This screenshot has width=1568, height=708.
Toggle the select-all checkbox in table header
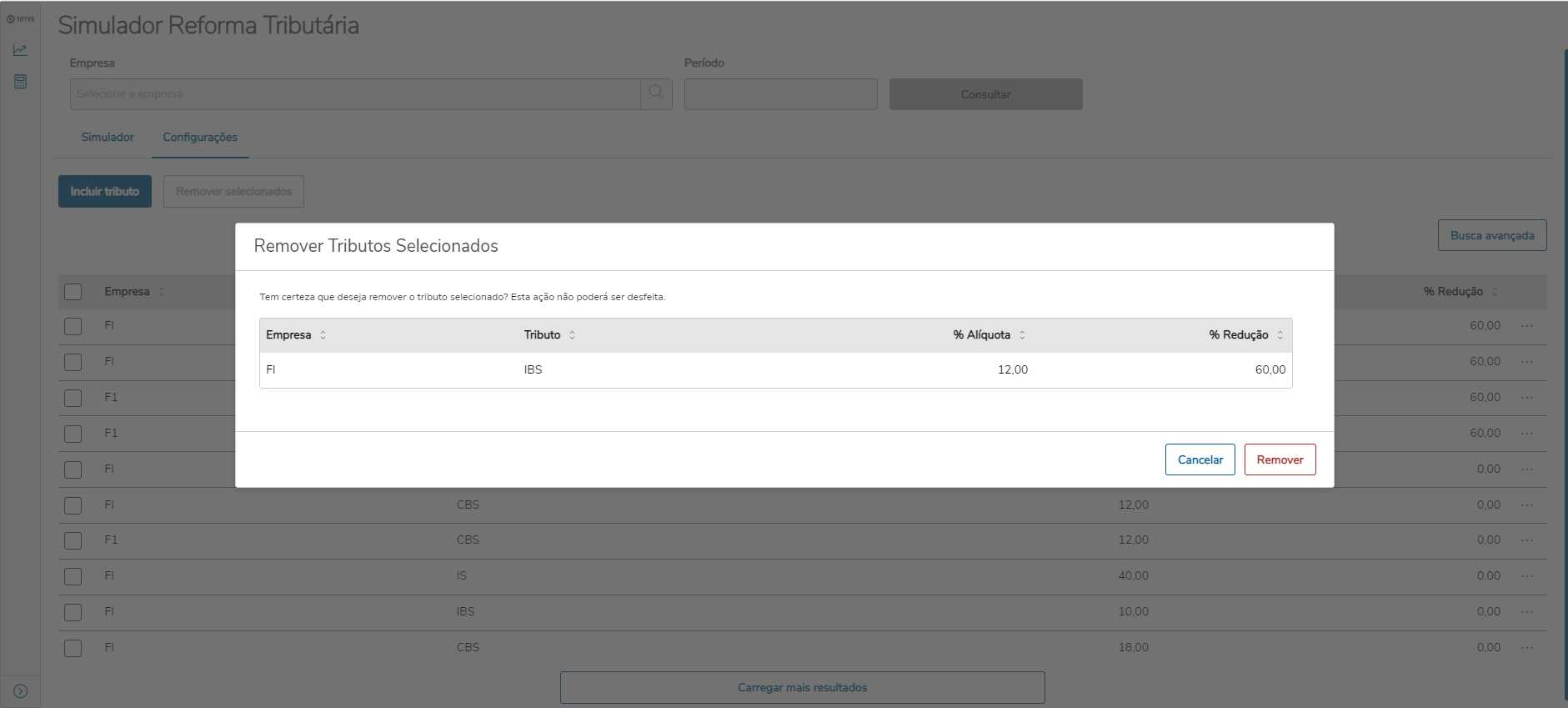(x=73, y=292)
